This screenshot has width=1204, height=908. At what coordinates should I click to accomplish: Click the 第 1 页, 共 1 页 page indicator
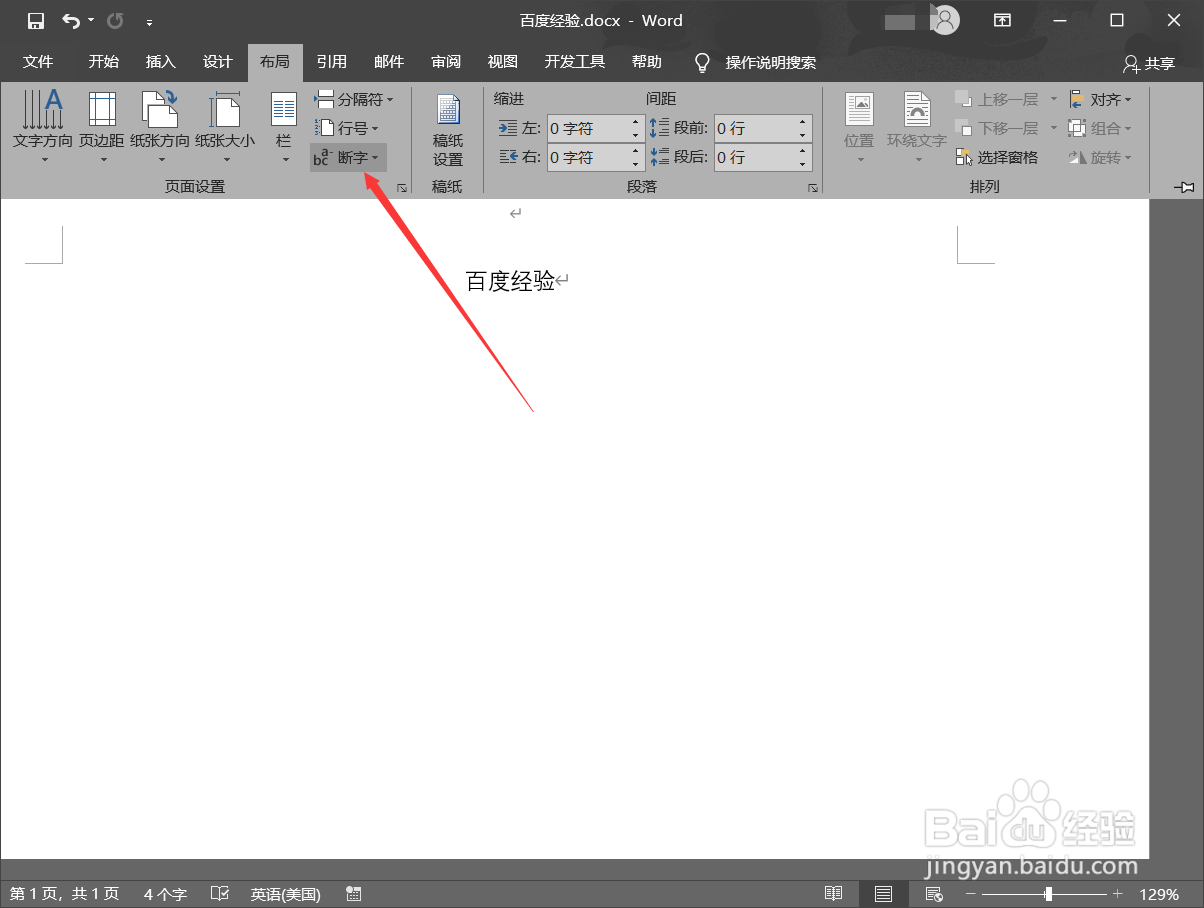click(64, 894)
